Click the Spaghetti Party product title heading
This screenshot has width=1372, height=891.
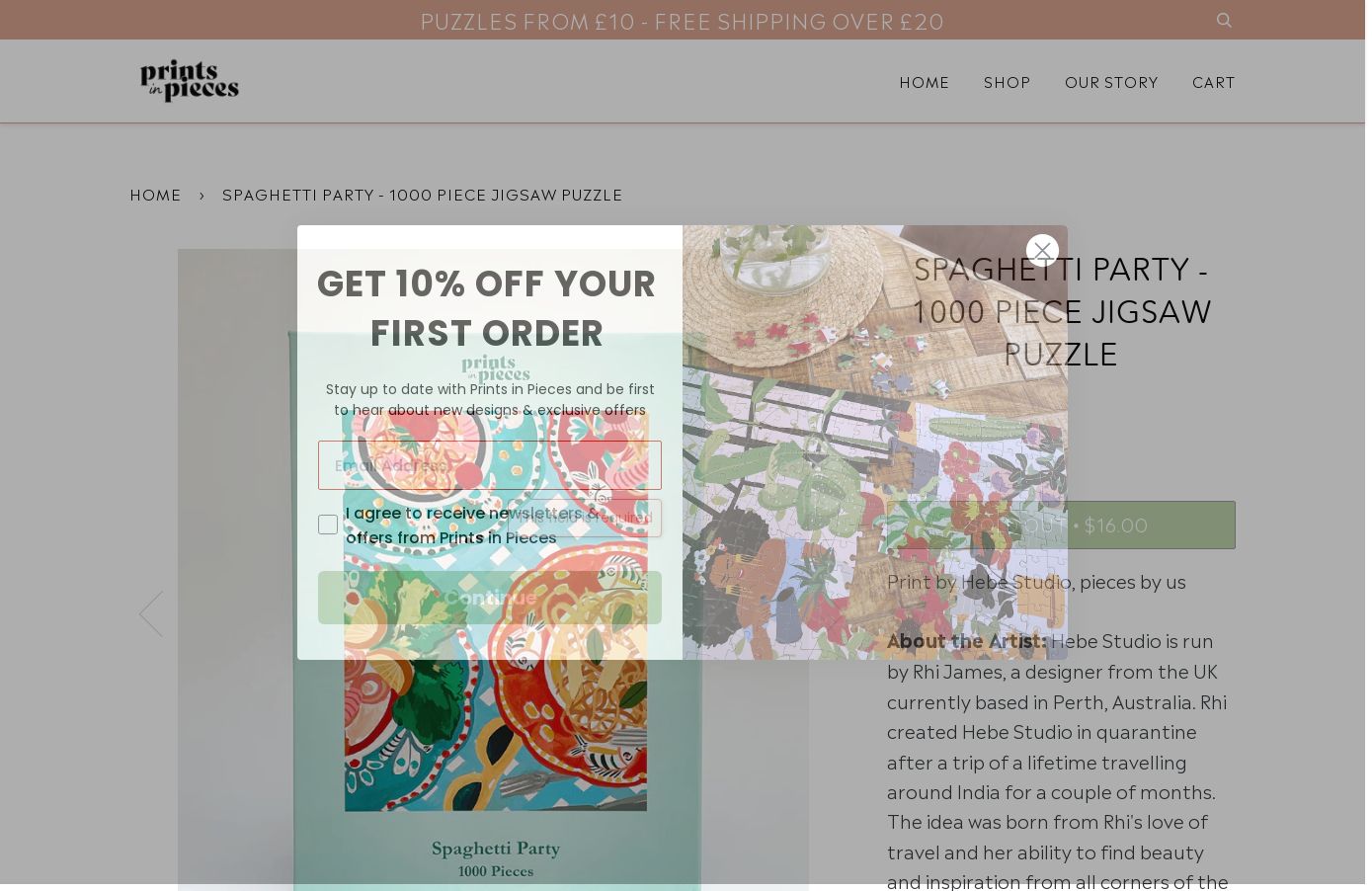tap(1061, 310)
